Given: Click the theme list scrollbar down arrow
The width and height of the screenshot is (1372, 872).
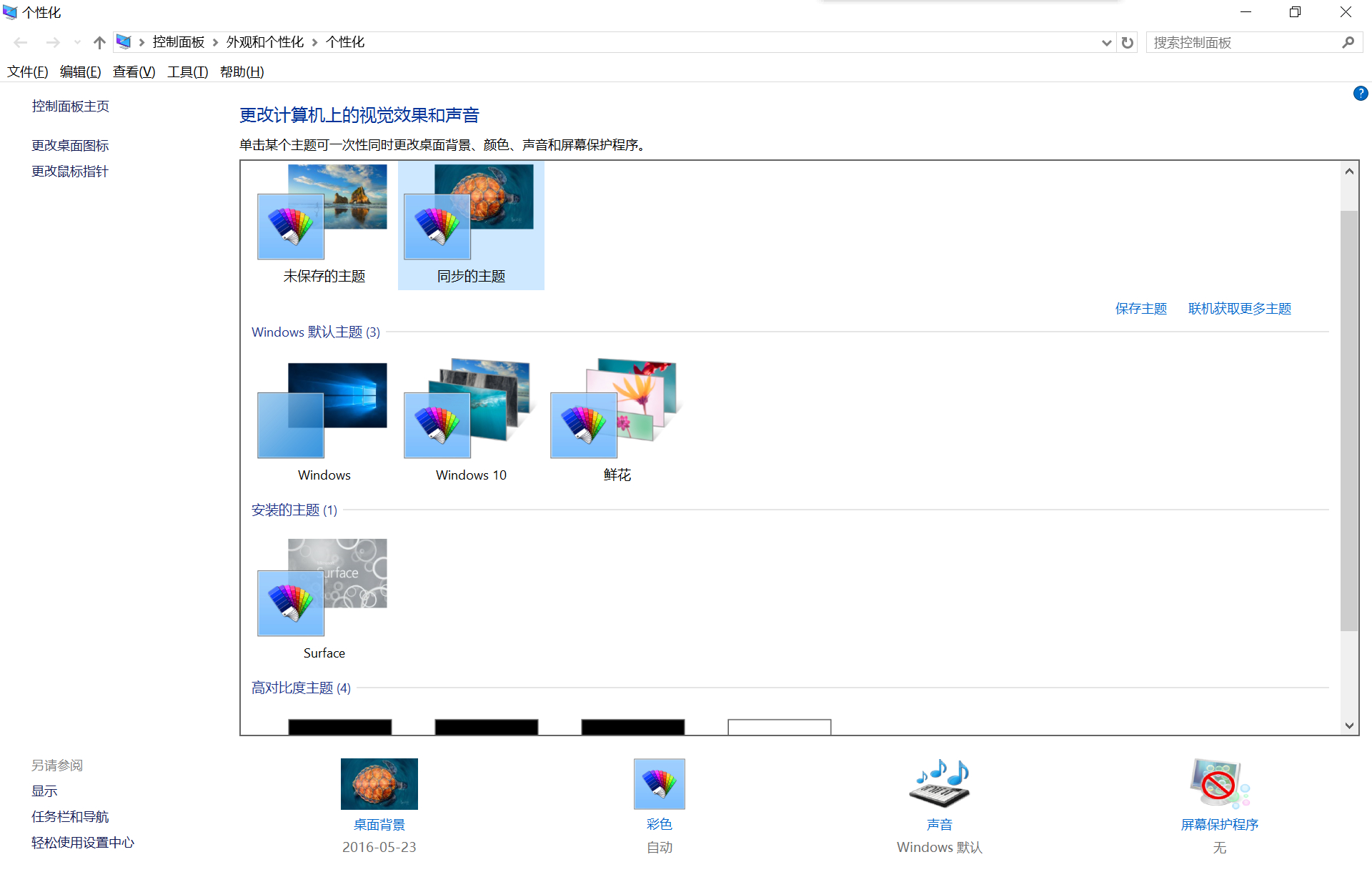Looking at the screenshot, I should [x=1349, y=725].
